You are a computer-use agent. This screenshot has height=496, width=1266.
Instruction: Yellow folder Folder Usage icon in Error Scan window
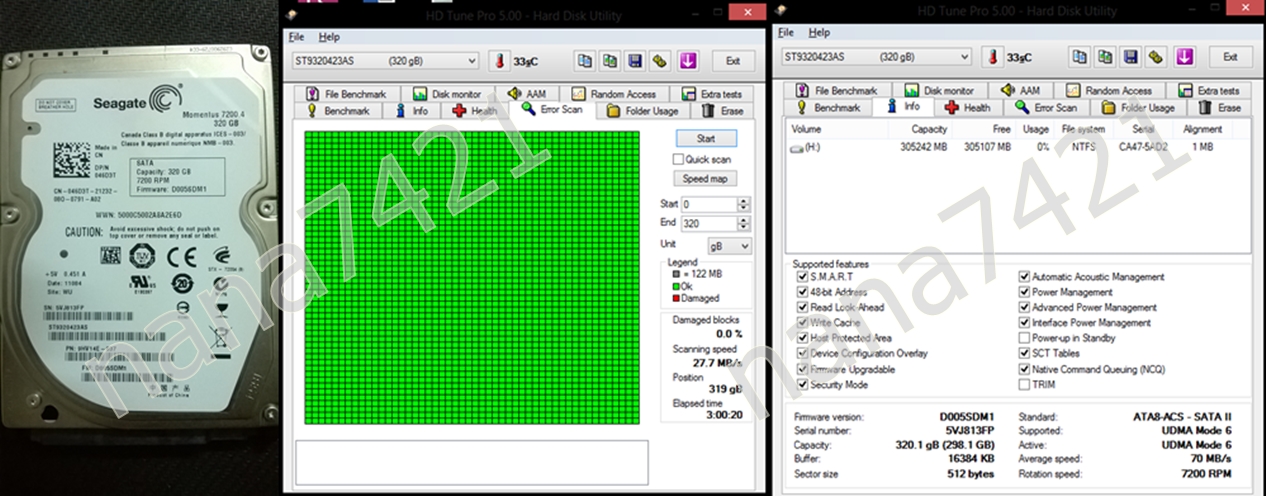pyautogui.click(x=612, y=111)
